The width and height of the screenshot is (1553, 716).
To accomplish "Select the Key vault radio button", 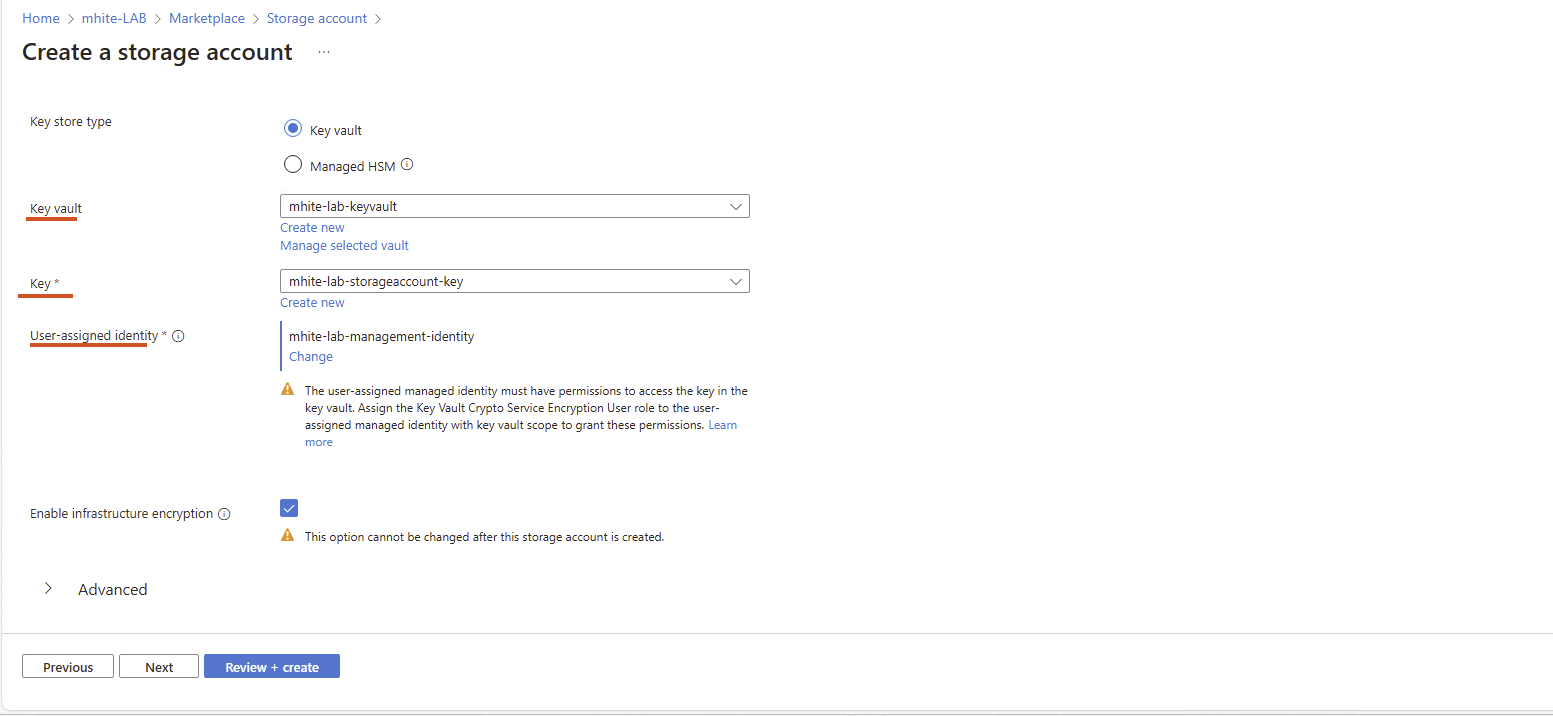I will [293, 129].
